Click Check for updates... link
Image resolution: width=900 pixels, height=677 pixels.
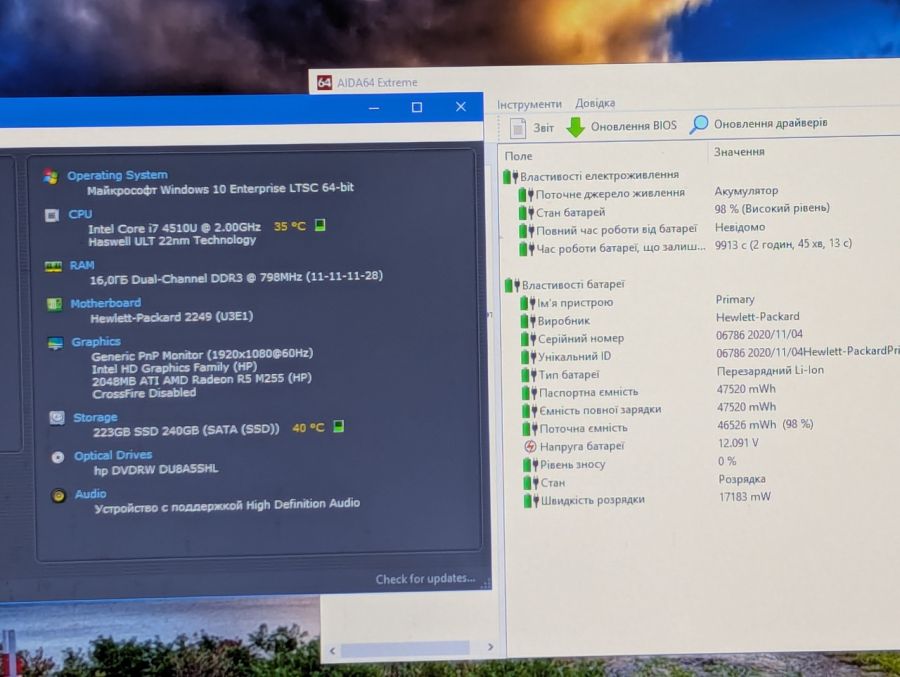pyautogui.click(x=425, y=579)
